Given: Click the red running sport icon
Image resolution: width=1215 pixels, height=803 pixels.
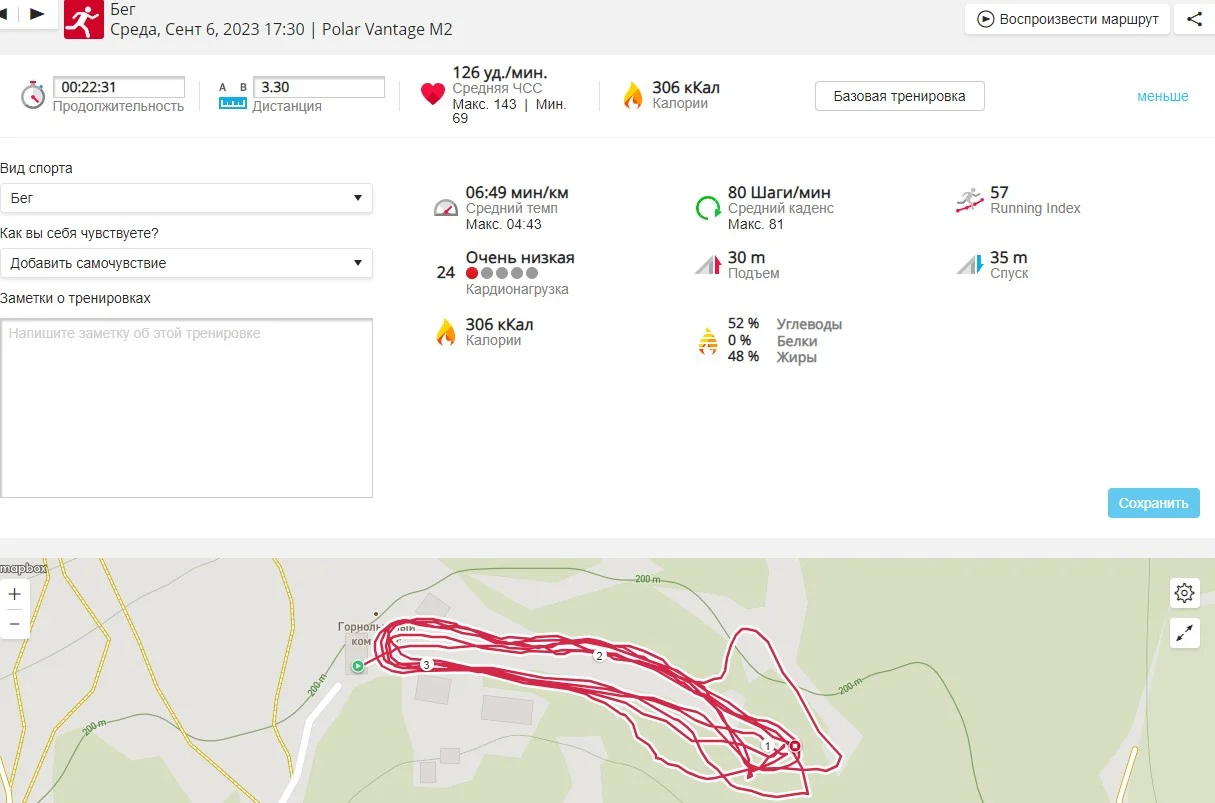Looking at the screenshot, I should 83,19.
